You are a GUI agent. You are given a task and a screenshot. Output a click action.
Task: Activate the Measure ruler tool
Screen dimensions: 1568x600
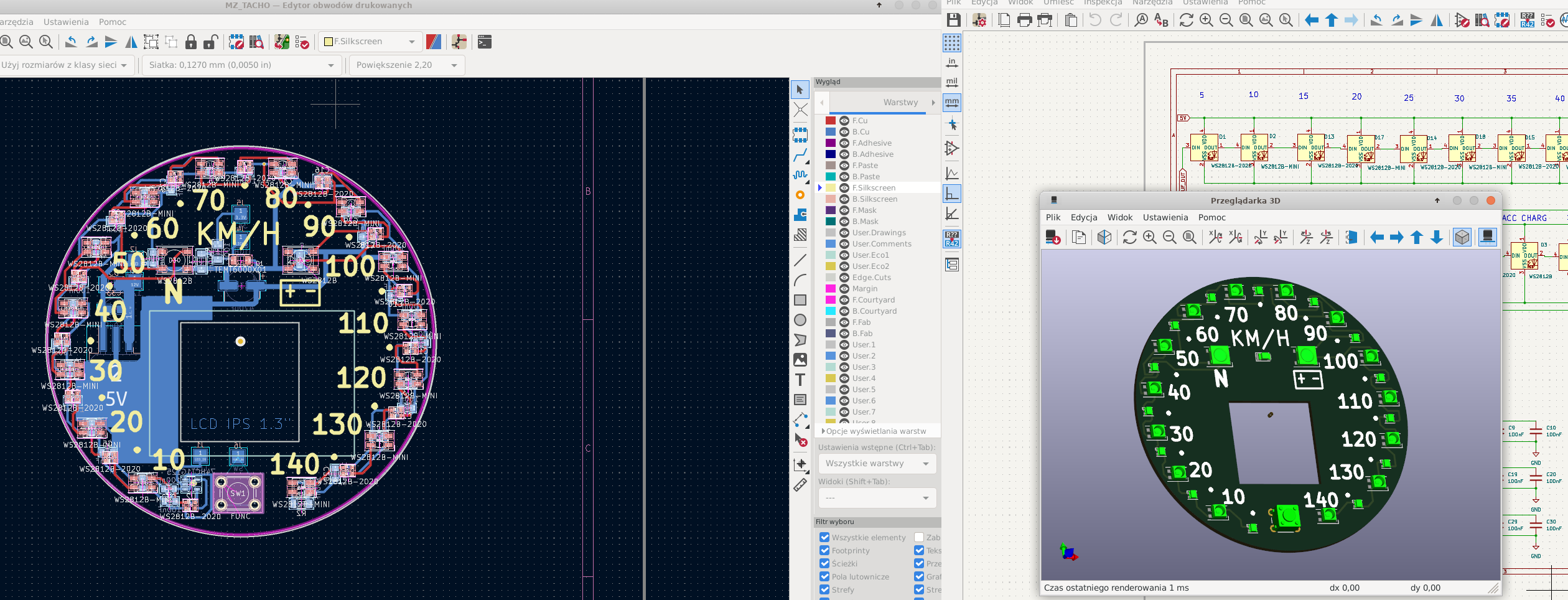800,485
